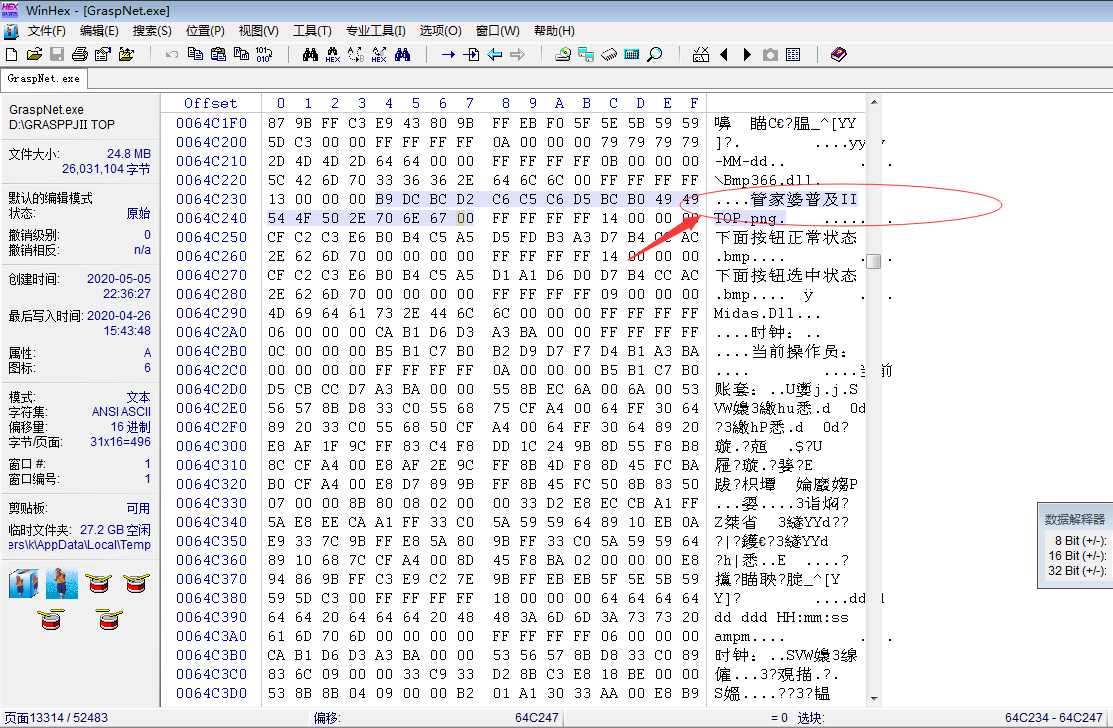Click the clipboard Paste toolbar icon
The height and width of the screenshot is (728, 1113).
[x=218, y=55]
